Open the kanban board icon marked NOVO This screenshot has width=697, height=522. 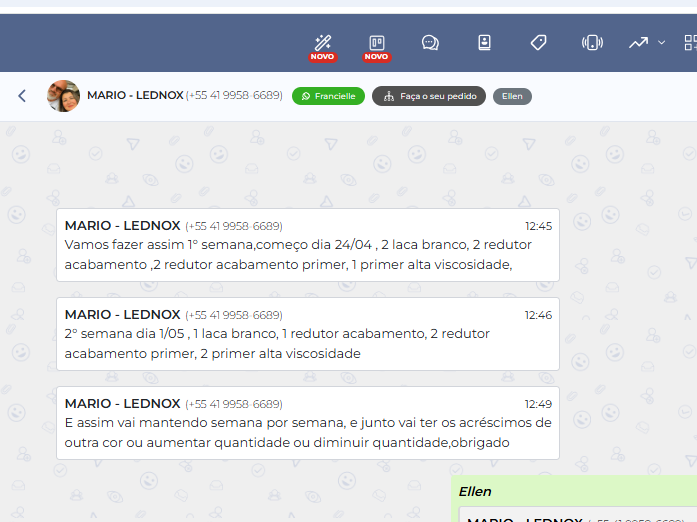point(377,43)
